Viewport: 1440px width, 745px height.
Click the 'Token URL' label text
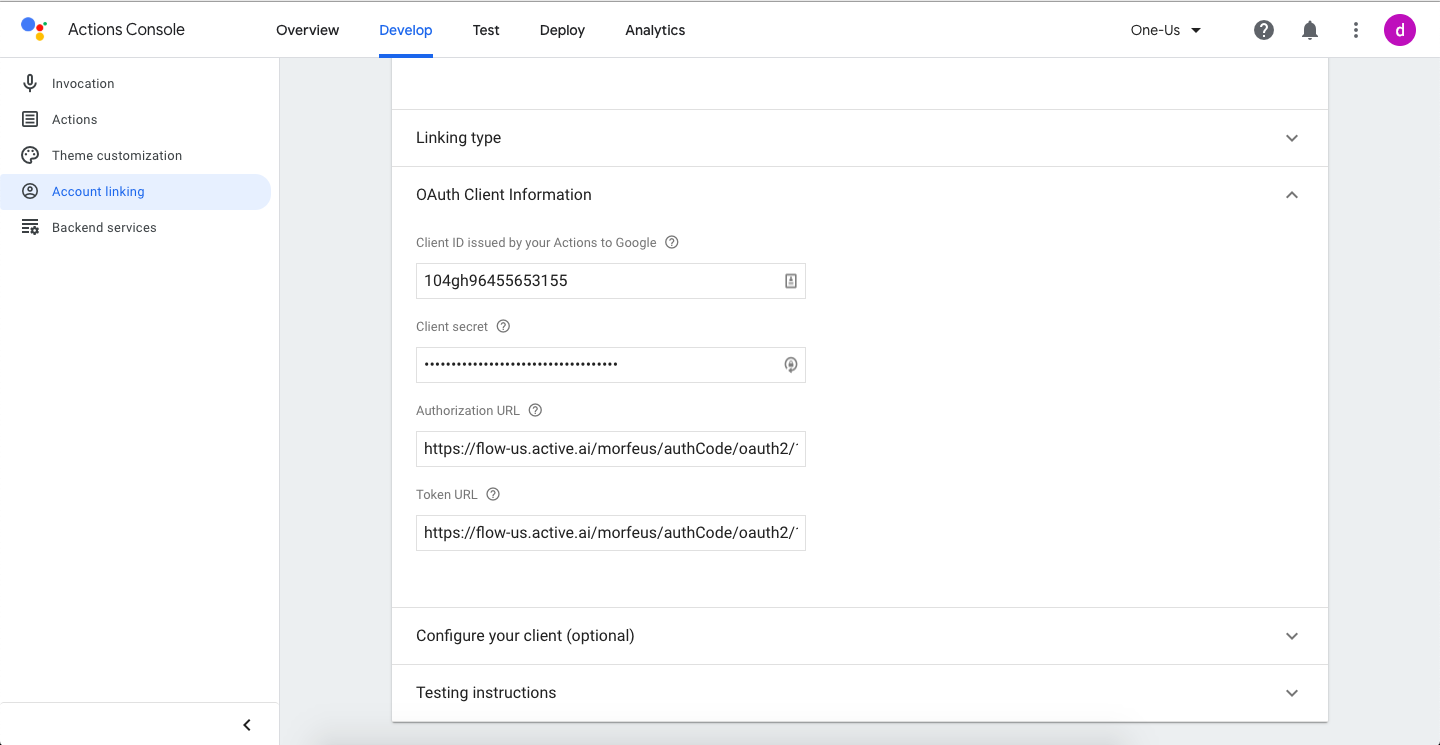click(x=447, y=494)
